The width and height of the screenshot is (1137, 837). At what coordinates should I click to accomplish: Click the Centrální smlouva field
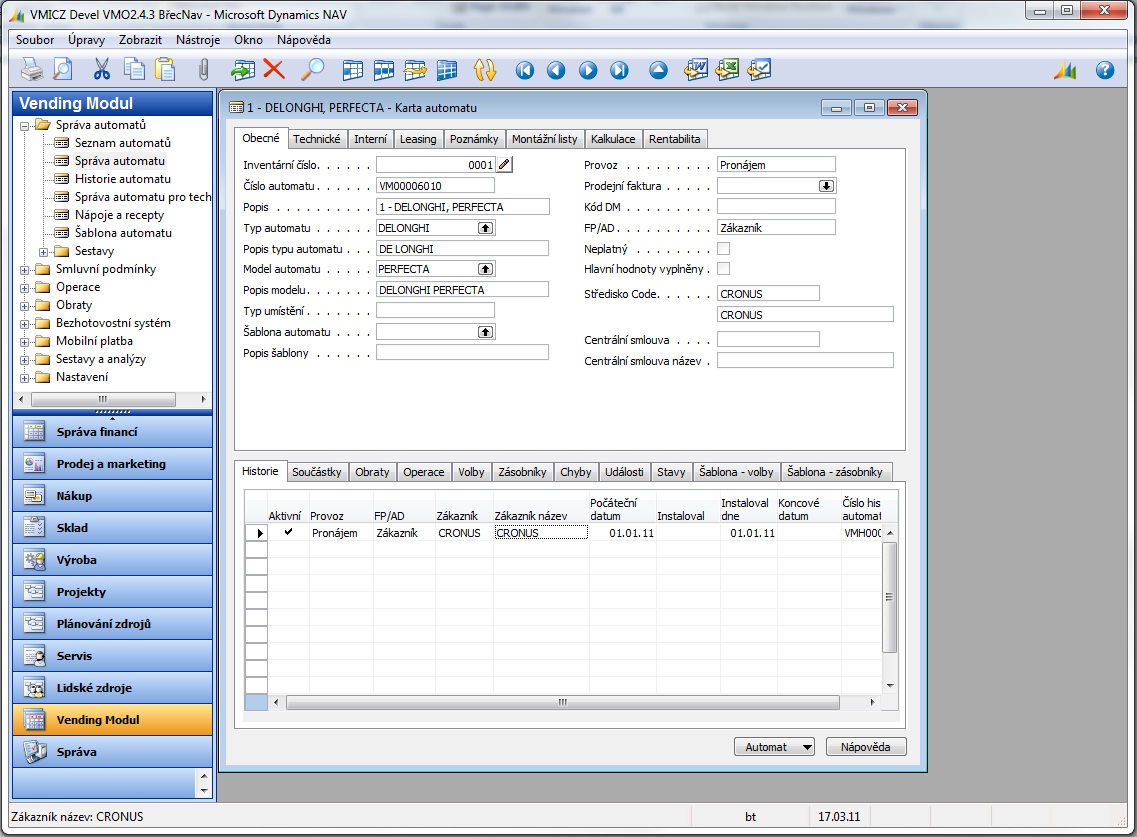click(x=768, y=339)
